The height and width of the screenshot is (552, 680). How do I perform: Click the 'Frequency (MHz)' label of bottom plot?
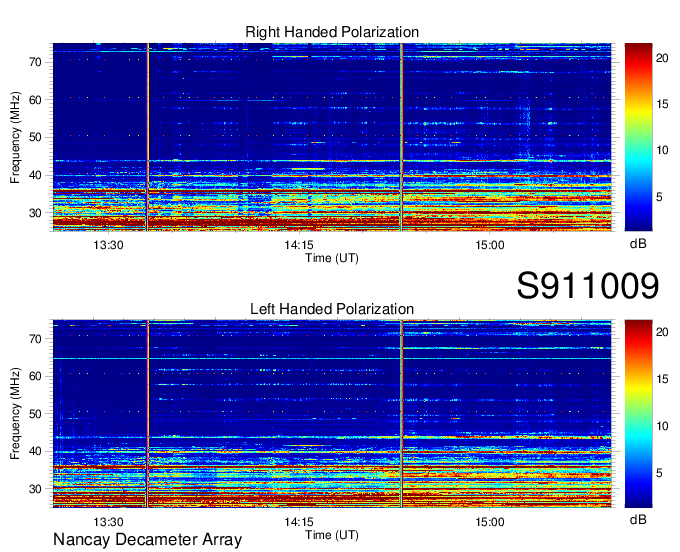(x=15, y=414)
